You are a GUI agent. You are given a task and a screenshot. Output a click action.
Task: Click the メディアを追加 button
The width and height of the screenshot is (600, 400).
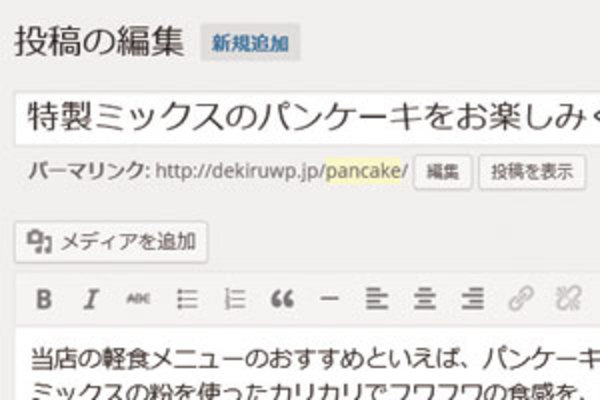tap(111, 242)
